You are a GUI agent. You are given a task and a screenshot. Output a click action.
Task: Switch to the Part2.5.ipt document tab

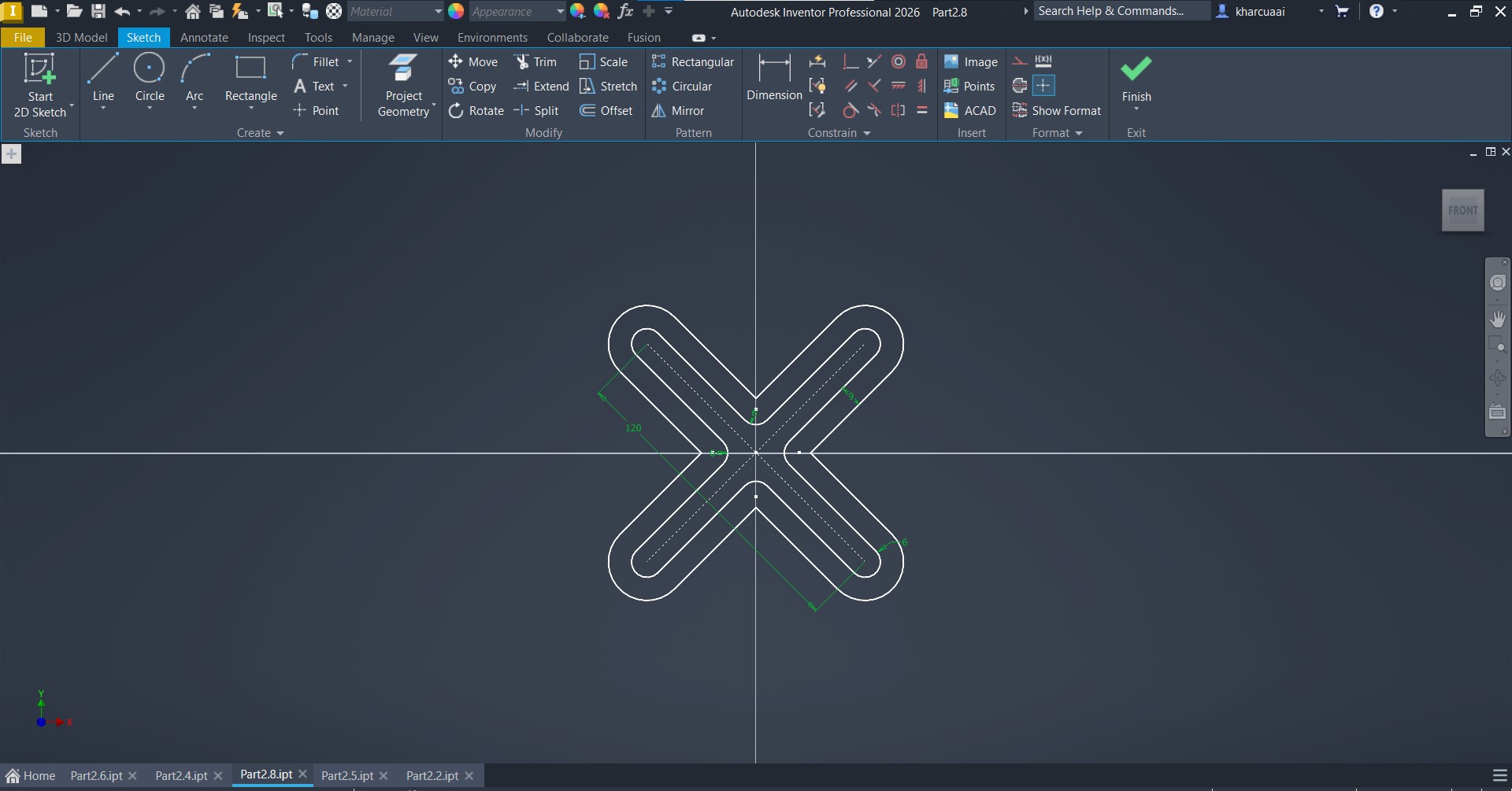tap(347, 775)
